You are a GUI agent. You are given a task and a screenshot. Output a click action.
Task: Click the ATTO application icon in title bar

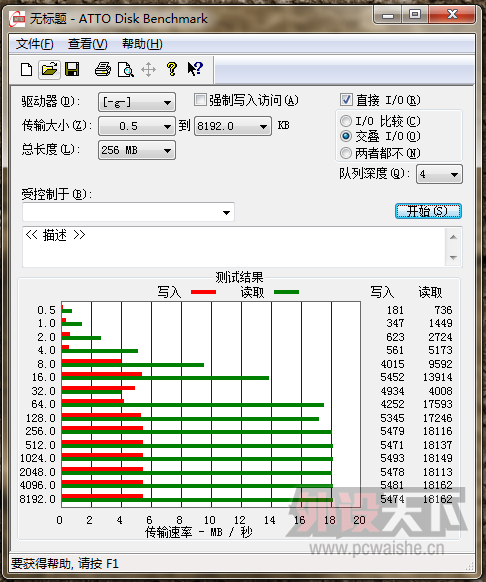pyautogui.click(x=17, y=19)
